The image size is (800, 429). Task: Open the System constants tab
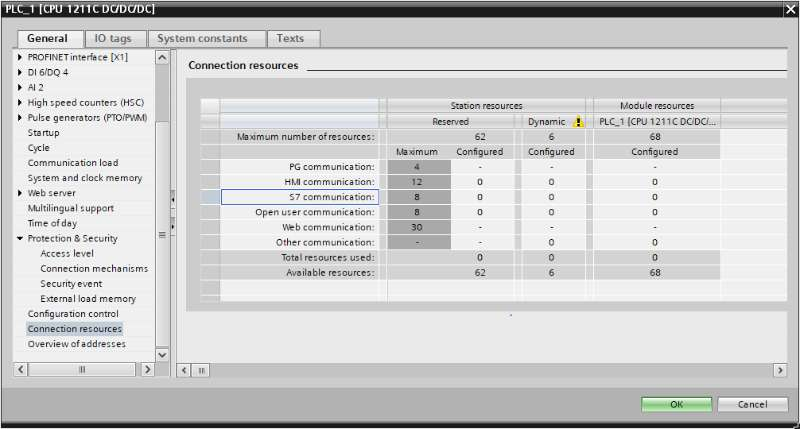(202, 38)
